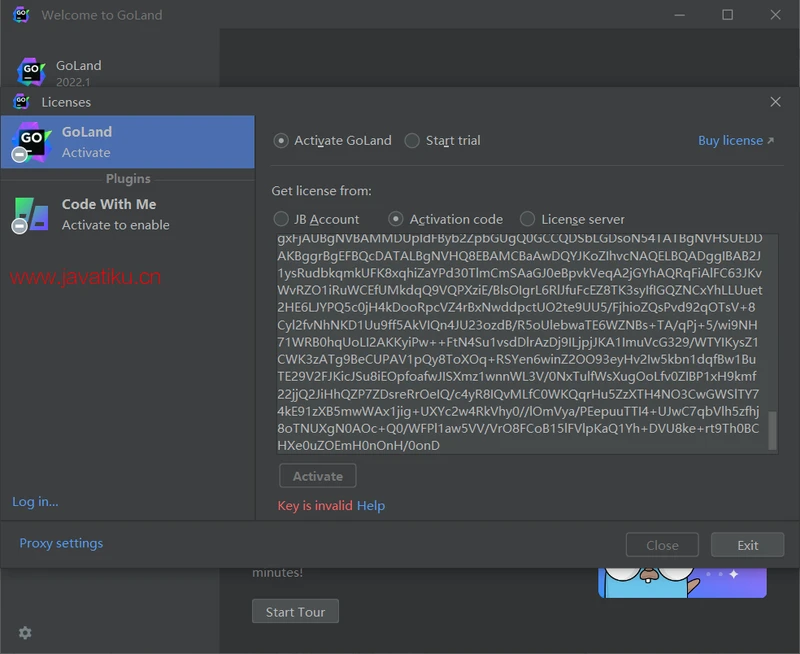Screen dimensions: 800x654
Task: Open the Buy license link
Action: point(735,141)
